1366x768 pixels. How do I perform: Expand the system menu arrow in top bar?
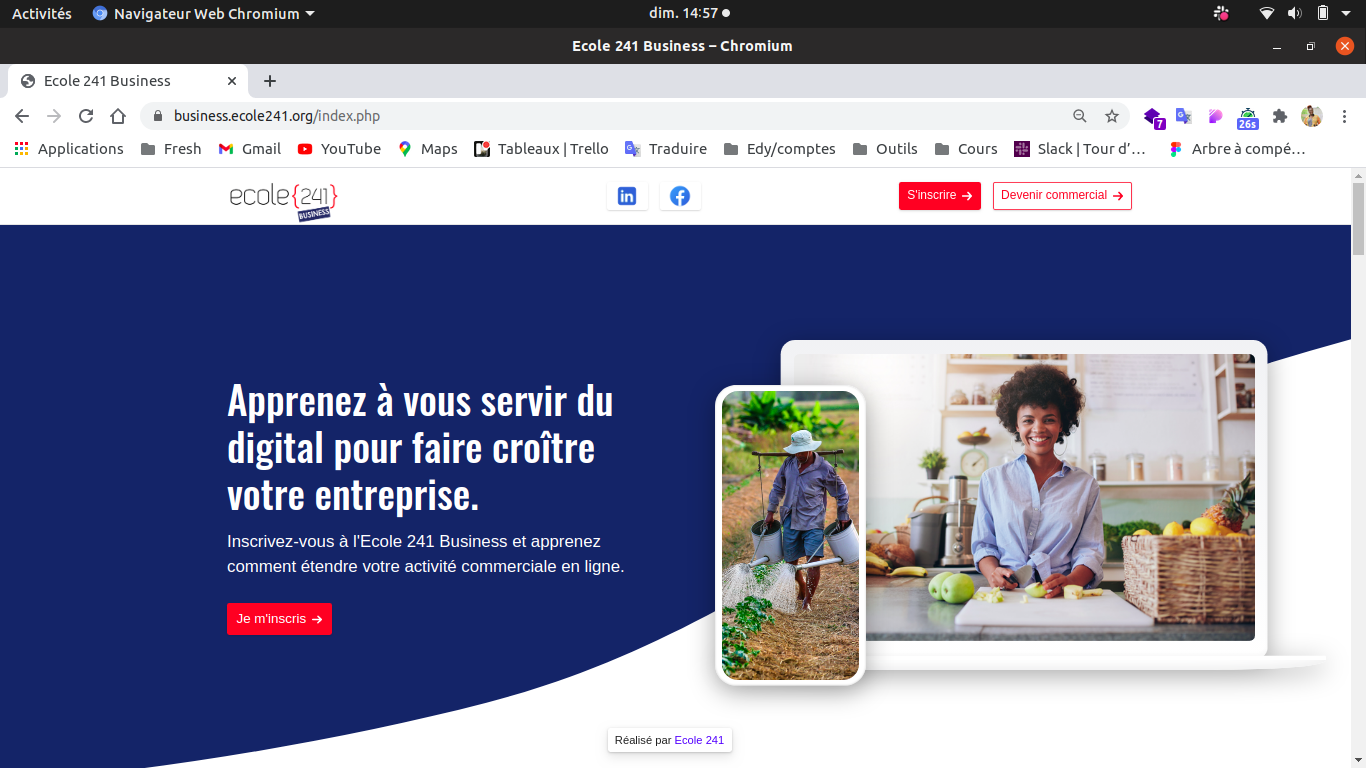click(x=1346, y=13)
